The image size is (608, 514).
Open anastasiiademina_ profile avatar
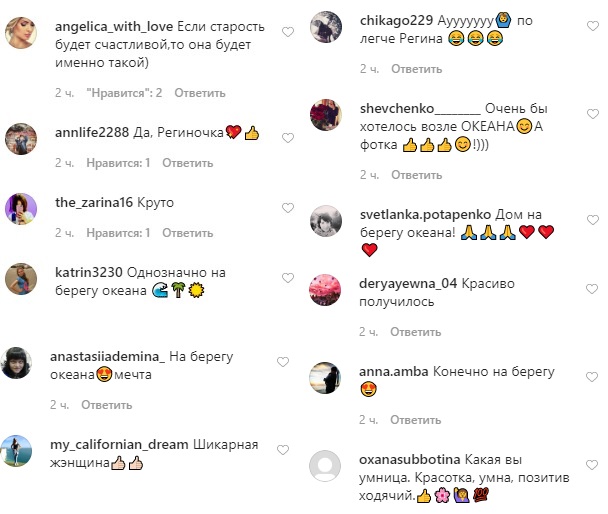tap(16, 363)
